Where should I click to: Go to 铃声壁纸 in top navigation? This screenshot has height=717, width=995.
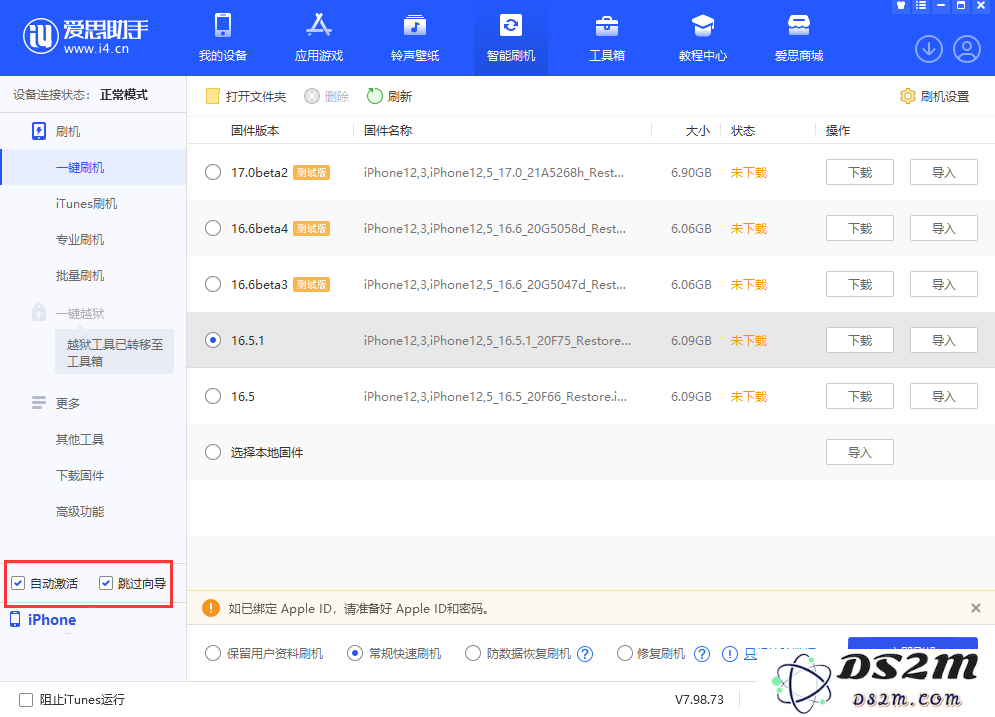coord(415,38)
